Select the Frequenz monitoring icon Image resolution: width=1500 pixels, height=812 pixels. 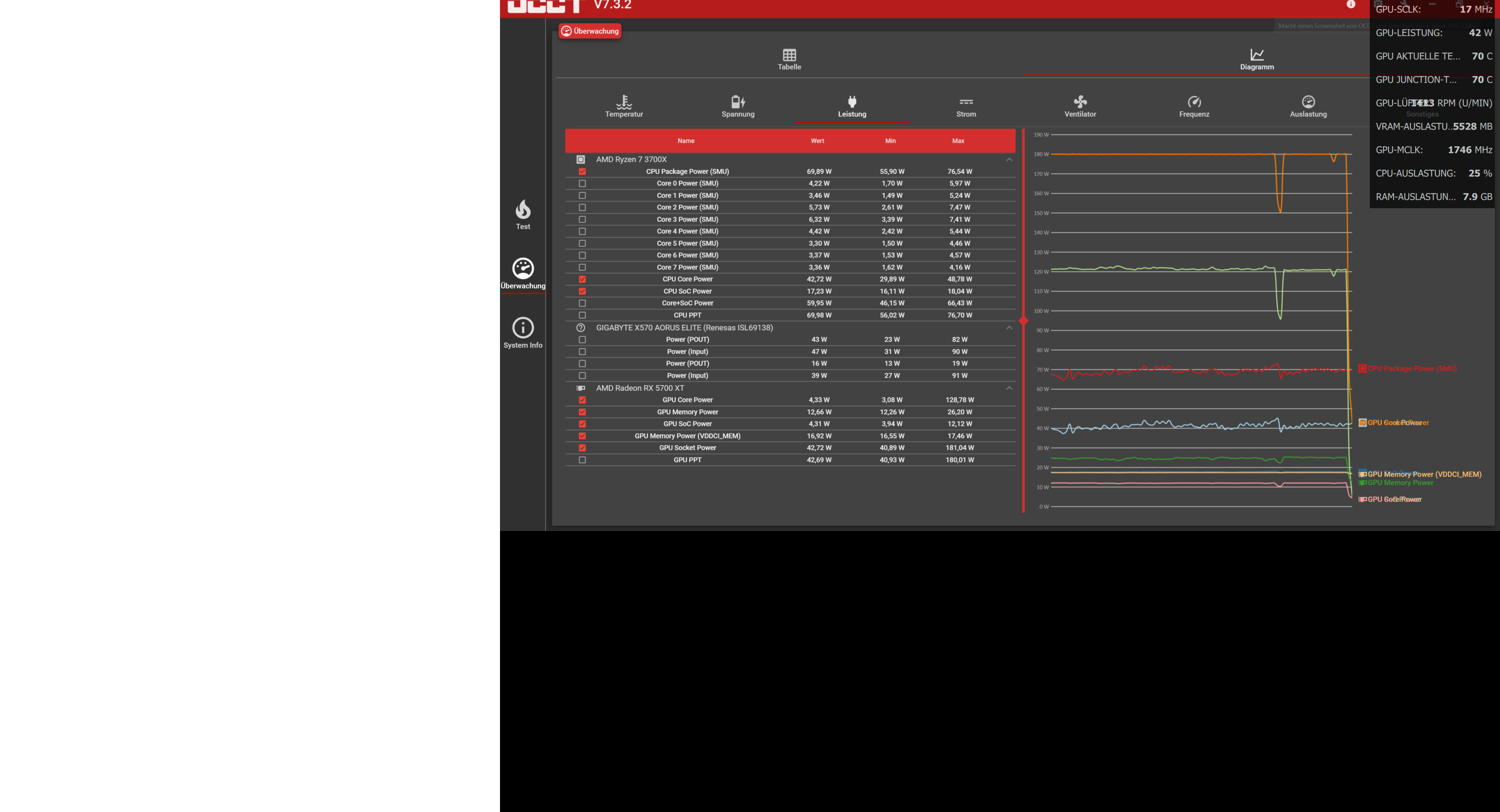point(1194,106)
